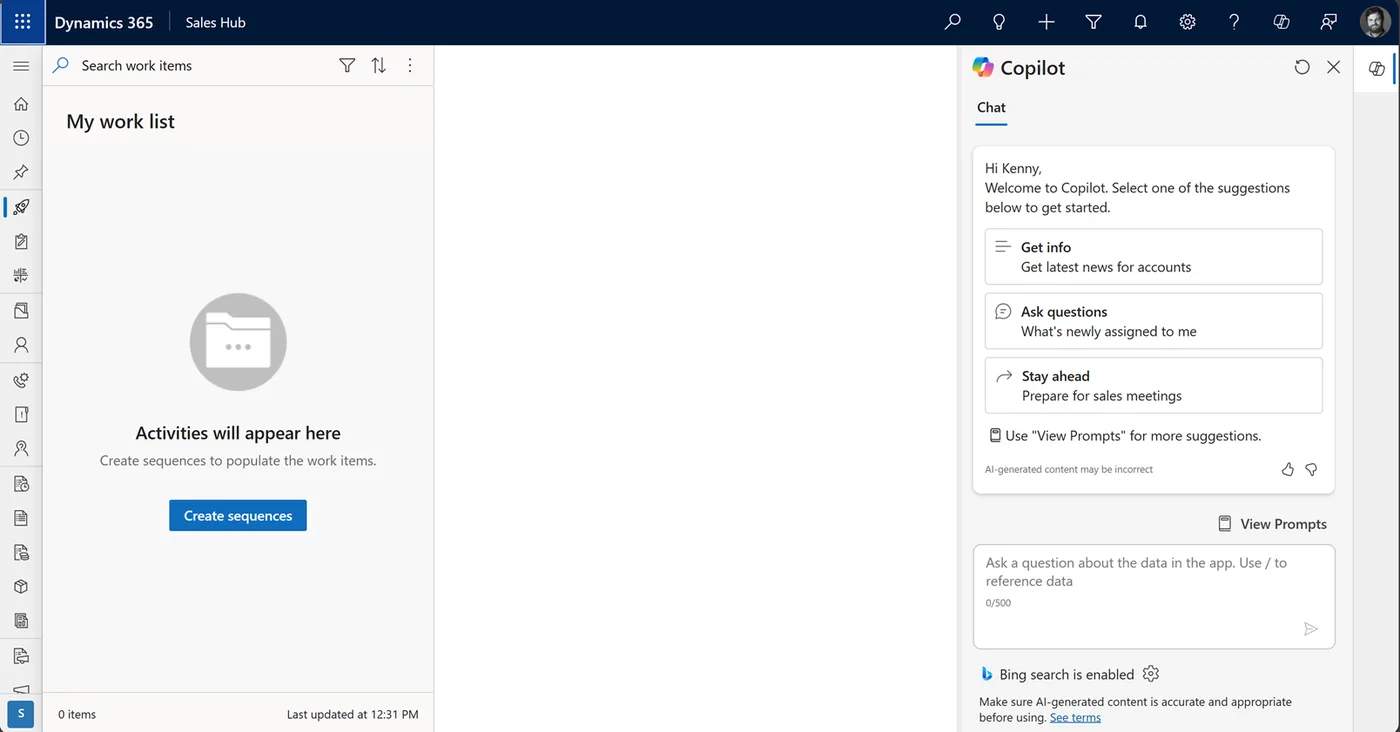Click the Help question mark icon
1400x732 pixels.
(1234, 22)
